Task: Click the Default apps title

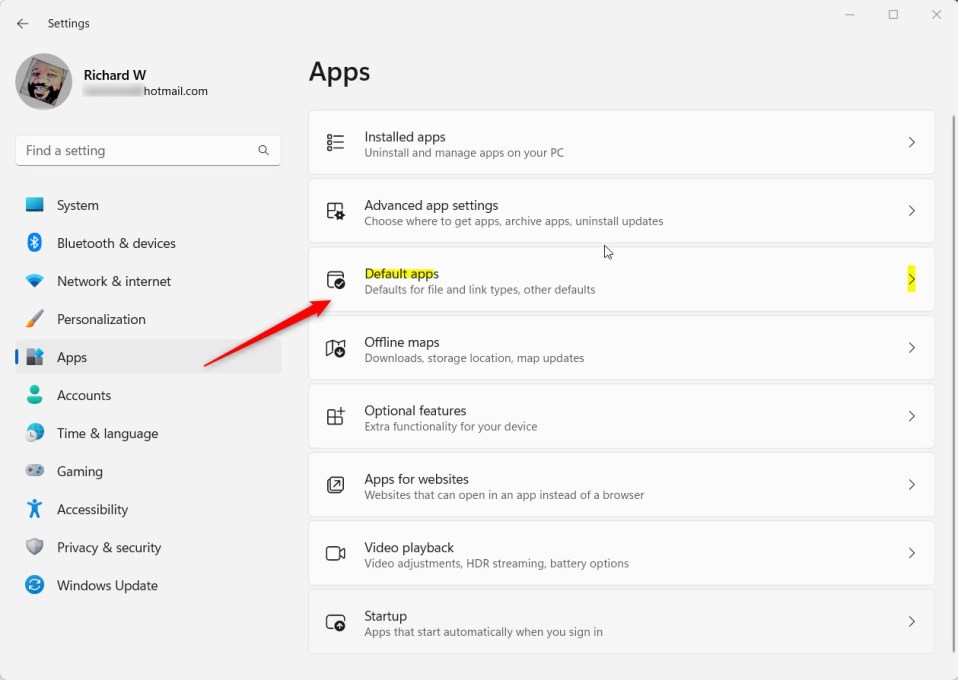Action: point(401,274)
